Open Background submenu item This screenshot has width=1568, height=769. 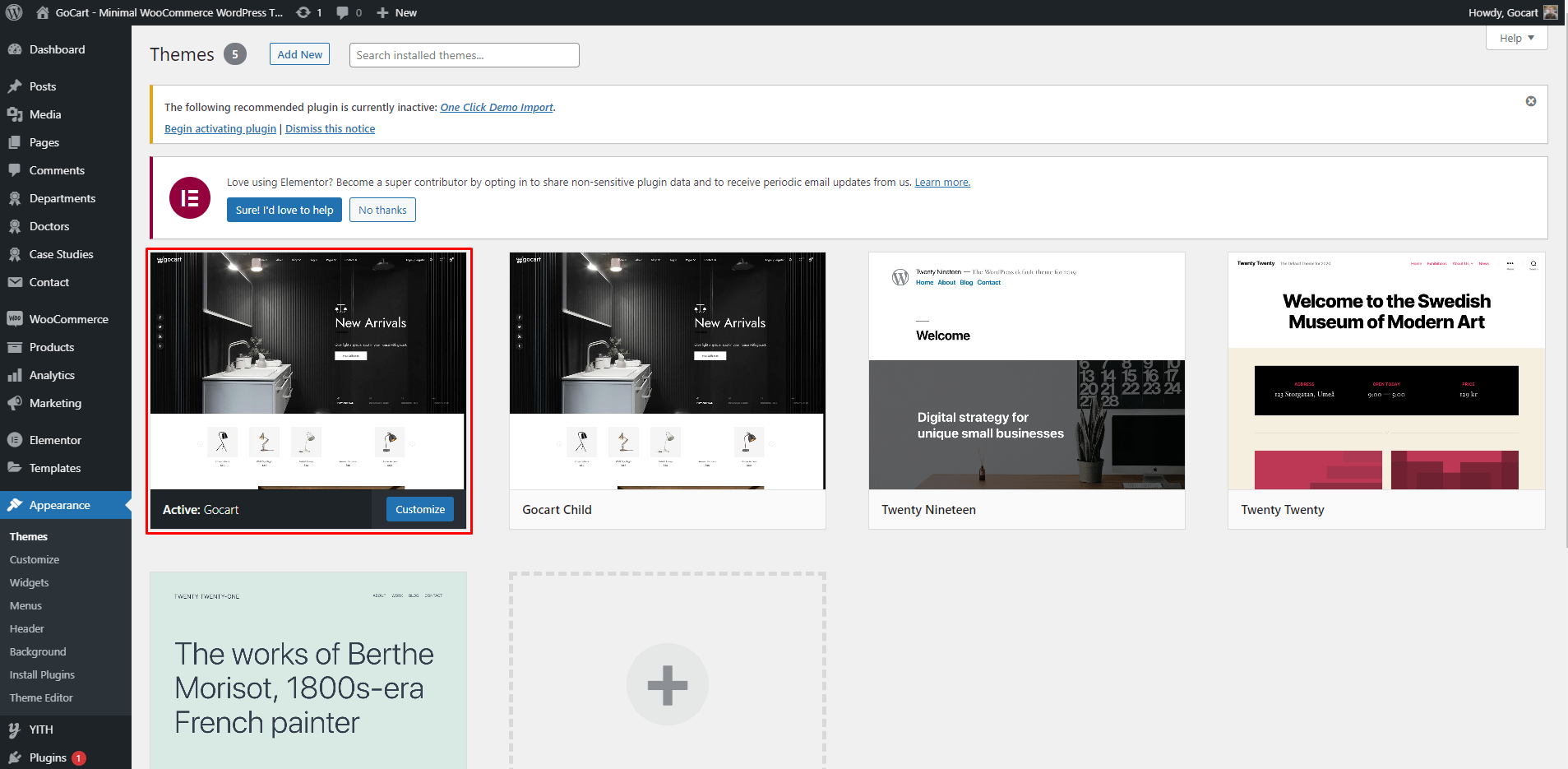pyautogui.click(x=38, y=651)
